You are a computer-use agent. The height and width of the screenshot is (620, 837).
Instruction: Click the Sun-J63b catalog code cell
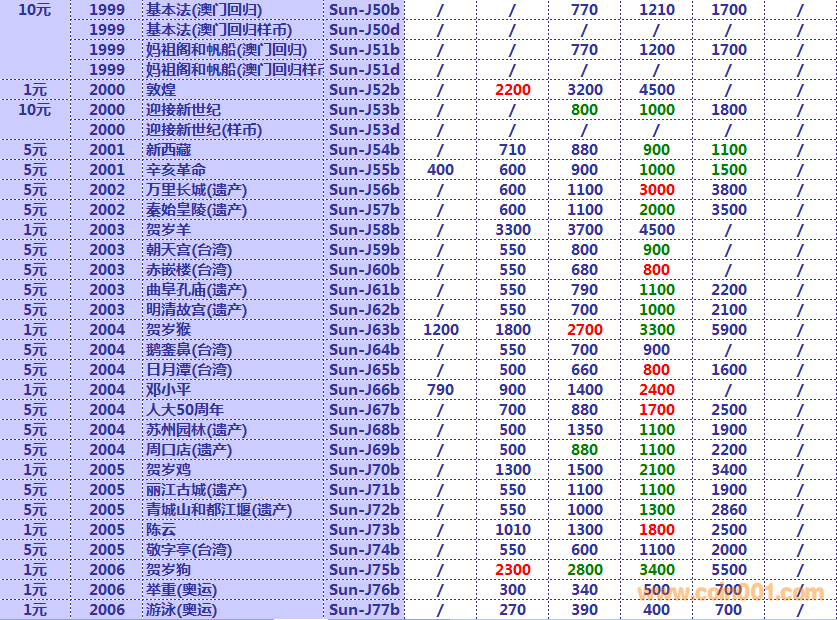(364, 330)
